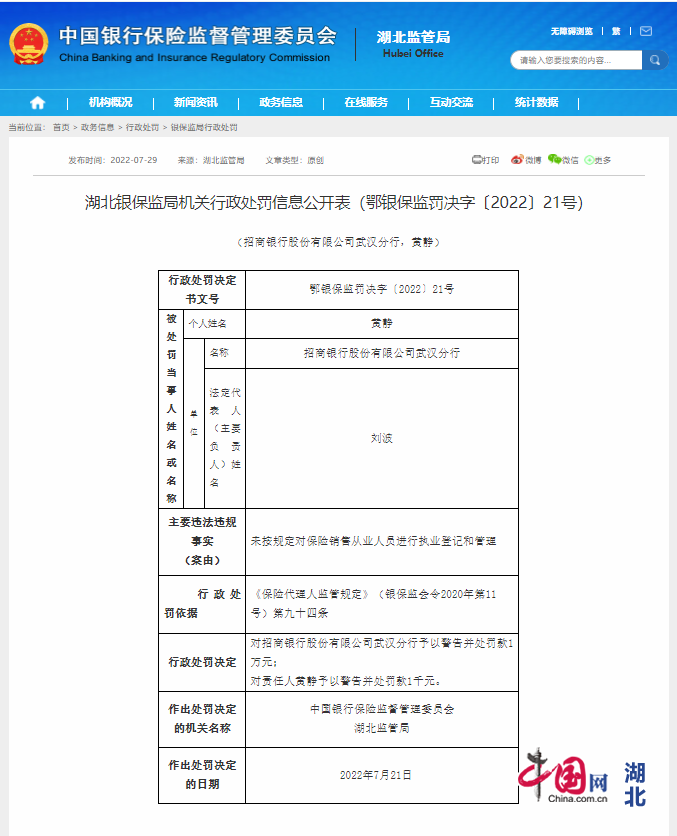Viewport: 677px width, 836px height.
Task: Click the row header 行政处罚决定书文号
Action: 202,290
